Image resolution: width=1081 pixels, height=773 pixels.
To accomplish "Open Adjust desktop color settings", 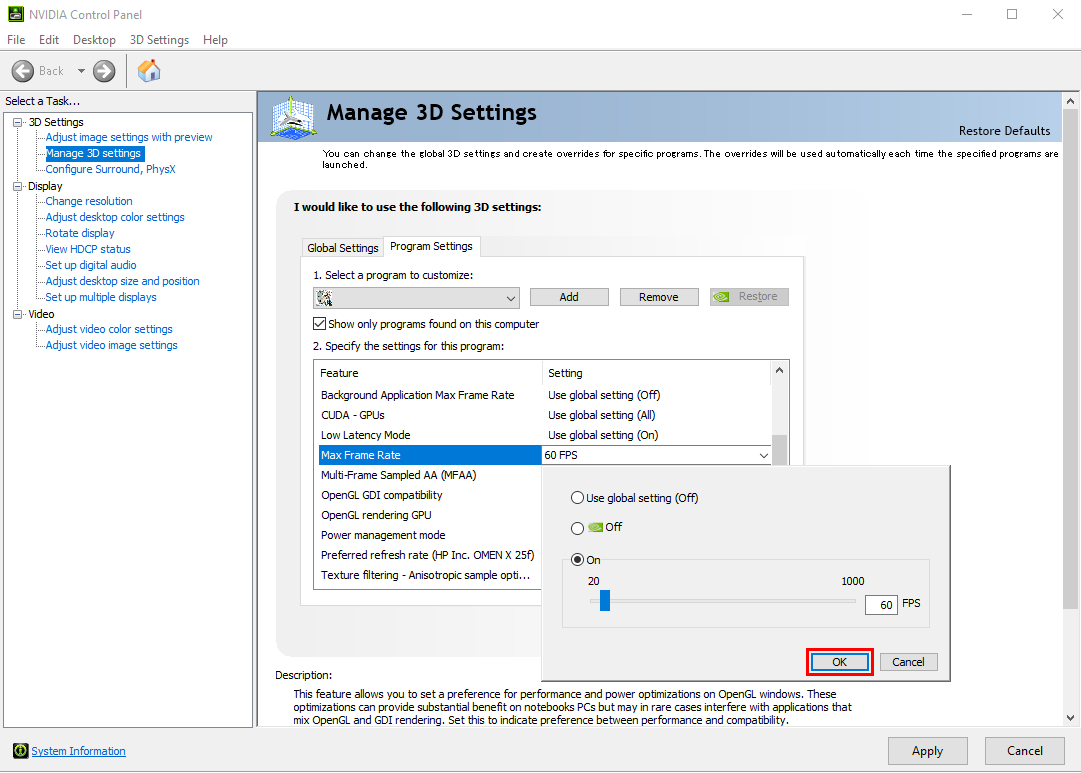I will point(115,217).
